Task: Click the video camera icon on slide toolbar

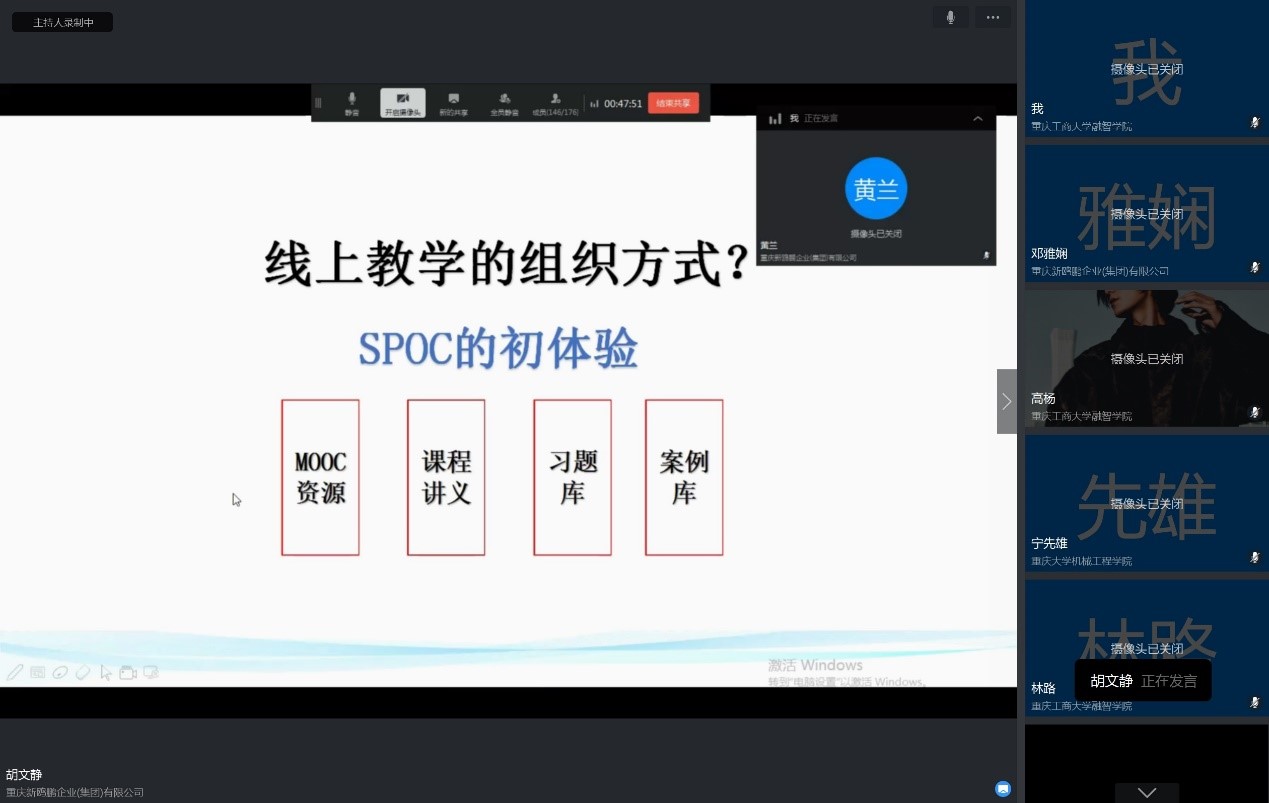Action: click(128, 673)
